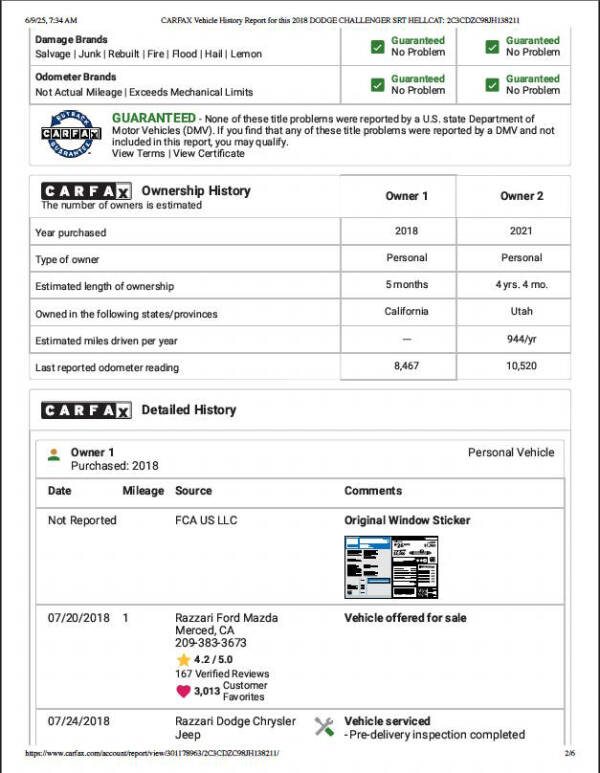Click the 'Estimated length of ownership' row label

[105, 286]
